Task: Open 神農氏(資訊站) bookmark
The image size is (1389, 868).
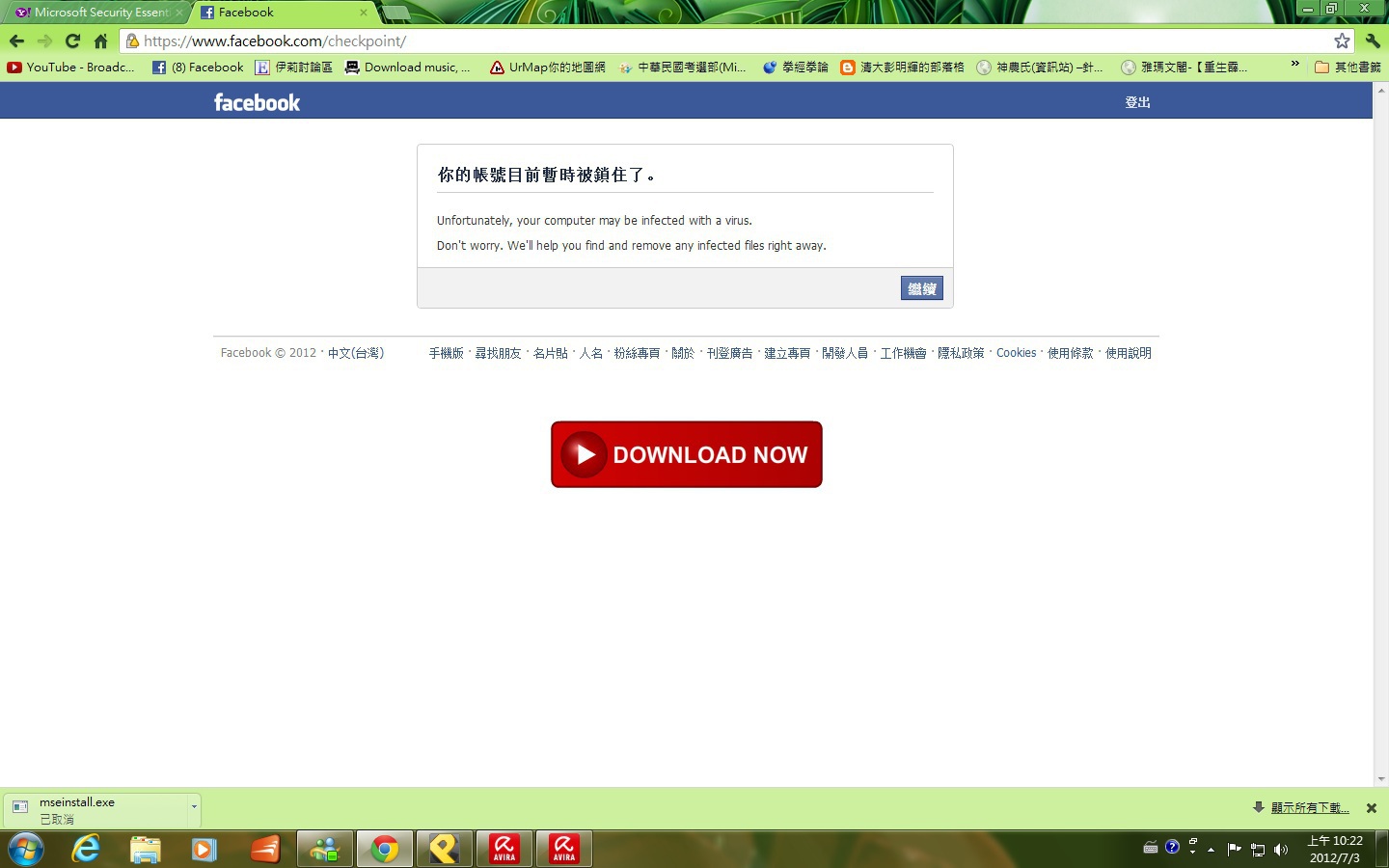Action: coord(1040,68)
